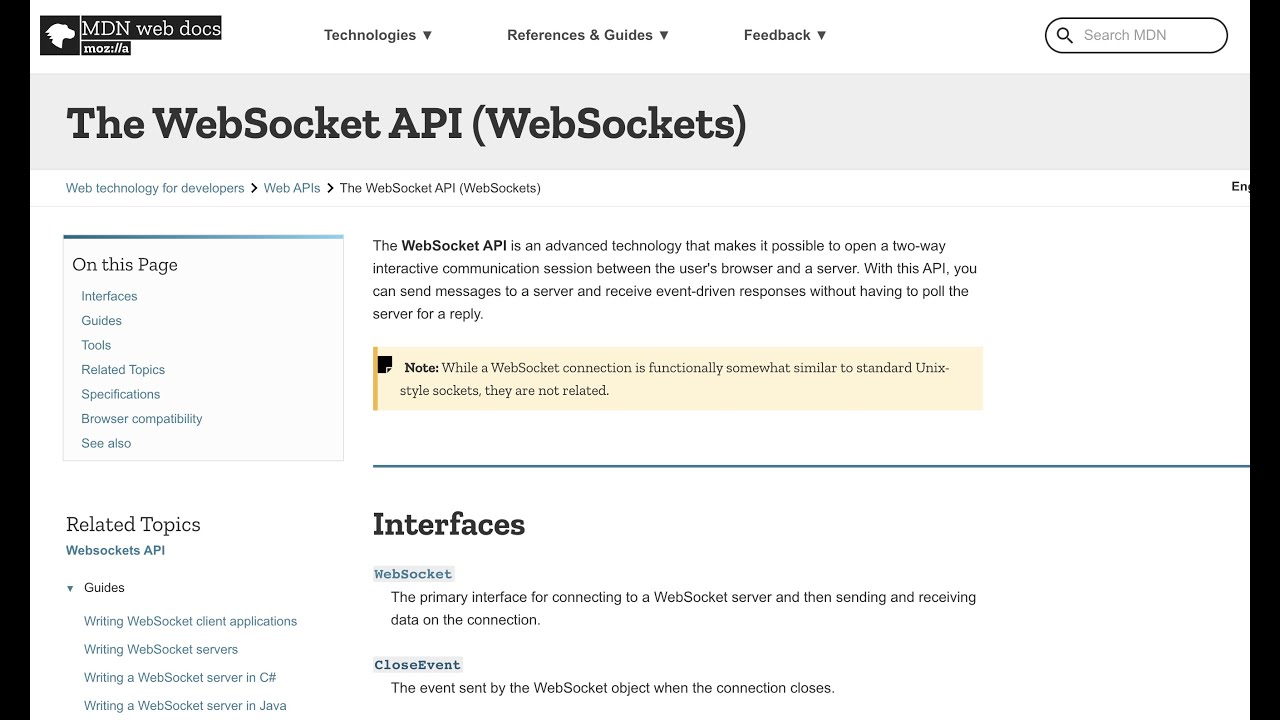Click the note icon in yellow box

pyautogui.click(x=385, y=365)
